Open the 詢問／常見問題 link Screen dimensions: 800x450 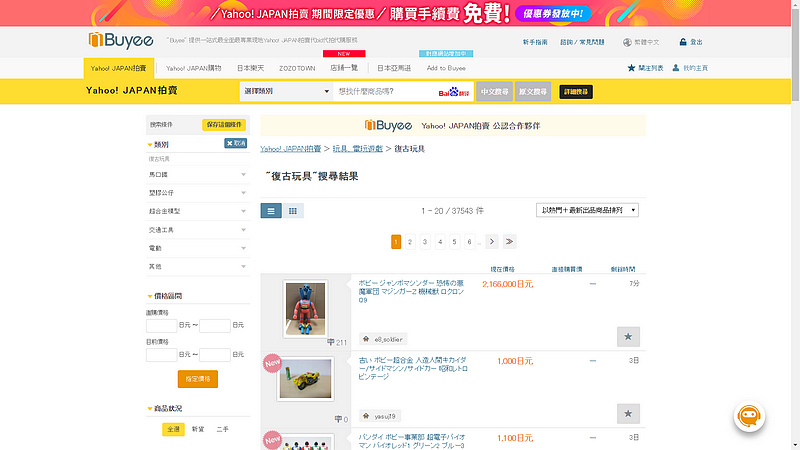click(582, 42)
